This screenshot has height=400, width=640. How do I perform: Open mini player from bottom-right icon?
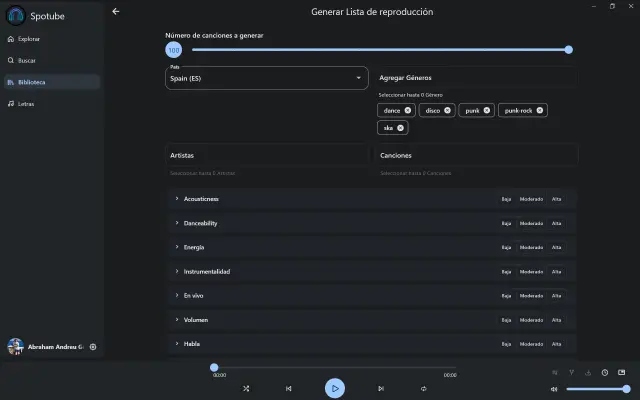[x=622, y=373]
